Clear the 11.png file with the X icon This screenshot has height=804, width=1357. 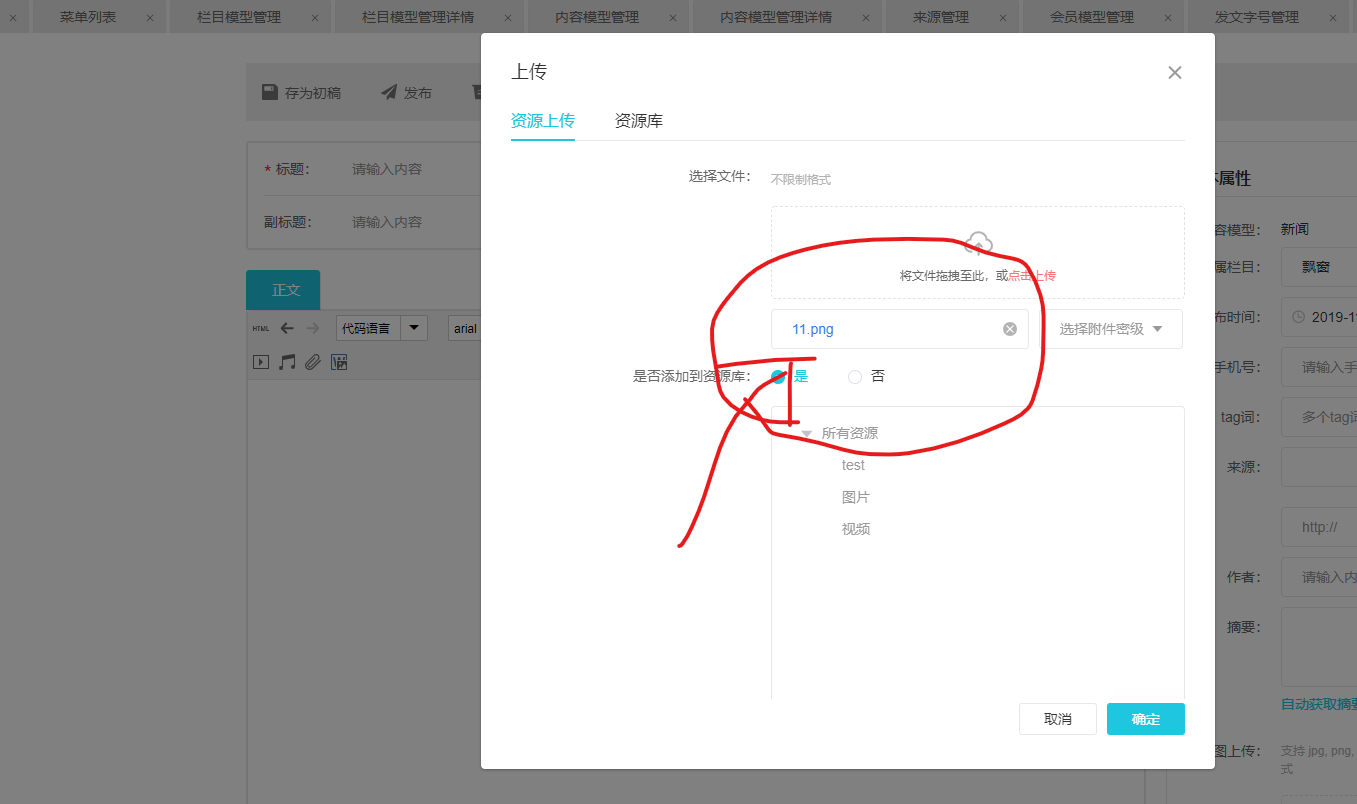[1010, 329]
